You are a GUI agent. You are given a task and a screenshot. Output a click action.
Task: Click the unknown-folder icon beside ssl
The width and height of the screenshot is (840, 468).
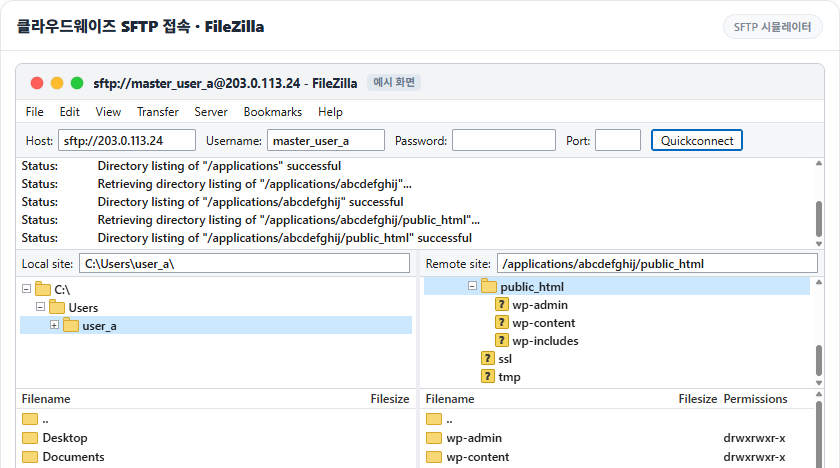[x=488, y=358]
